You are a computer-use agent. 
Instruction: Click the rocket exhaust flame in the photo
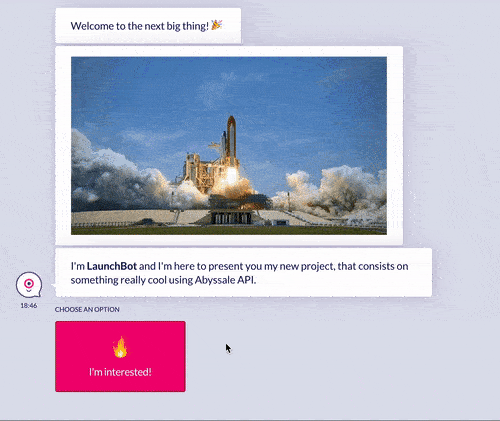[231, 177]
